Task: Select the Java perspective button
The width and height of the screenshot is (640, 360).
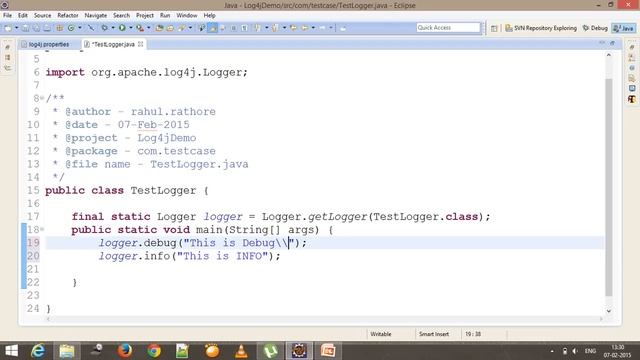Action: point(624,28)
